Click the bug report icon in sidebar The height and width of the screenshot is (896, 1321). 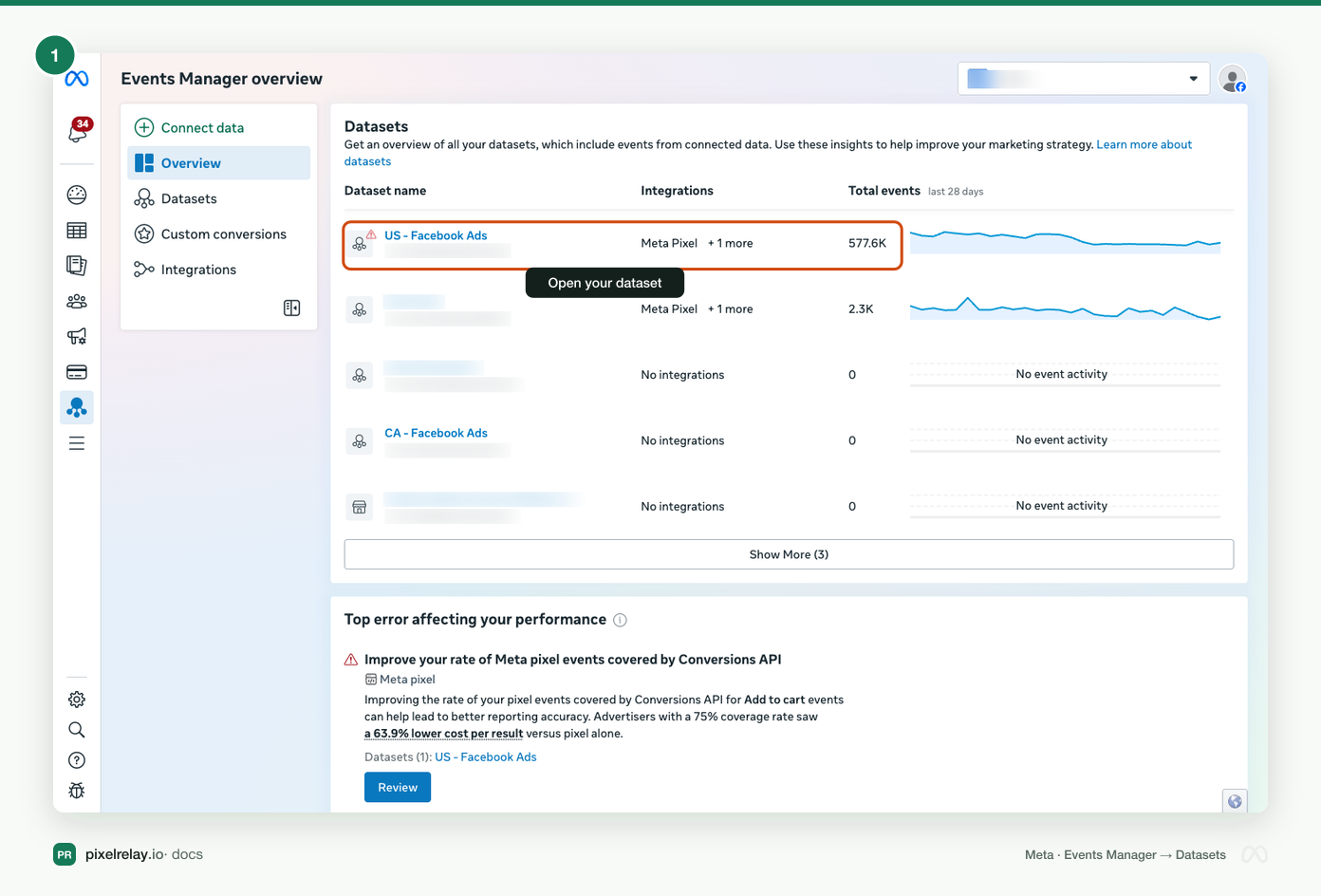pyautogui.click(x=77, y=791)
